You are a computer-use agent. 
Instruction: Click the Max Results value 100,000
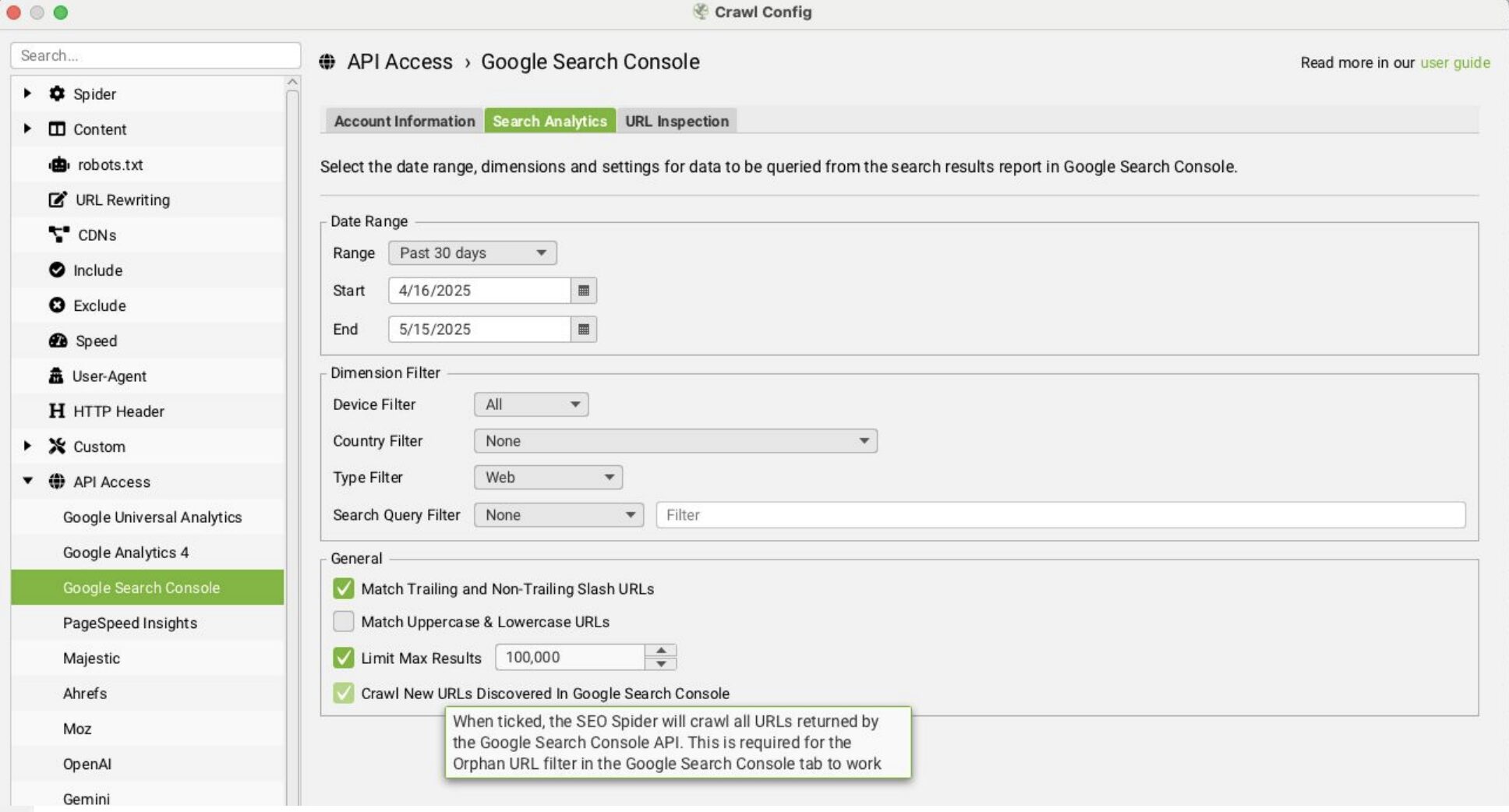pyautogui.click(x=569, y=657)
